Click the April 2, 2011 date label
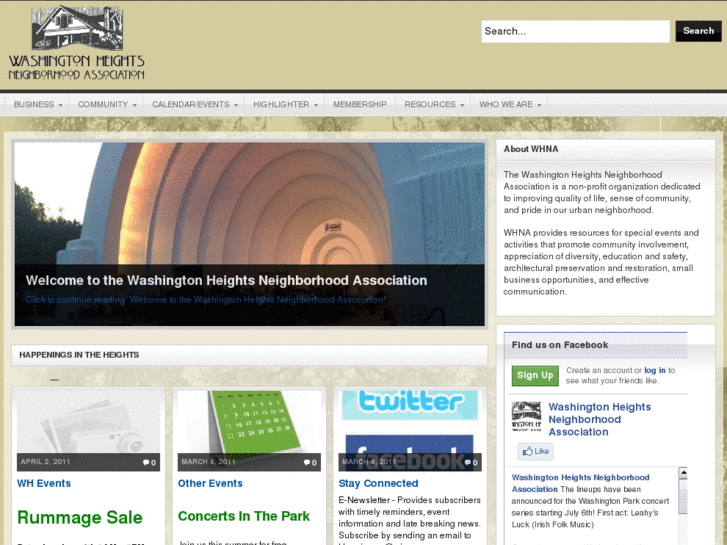The height and width of the screenshot is (545, 727). click(45, 462)
